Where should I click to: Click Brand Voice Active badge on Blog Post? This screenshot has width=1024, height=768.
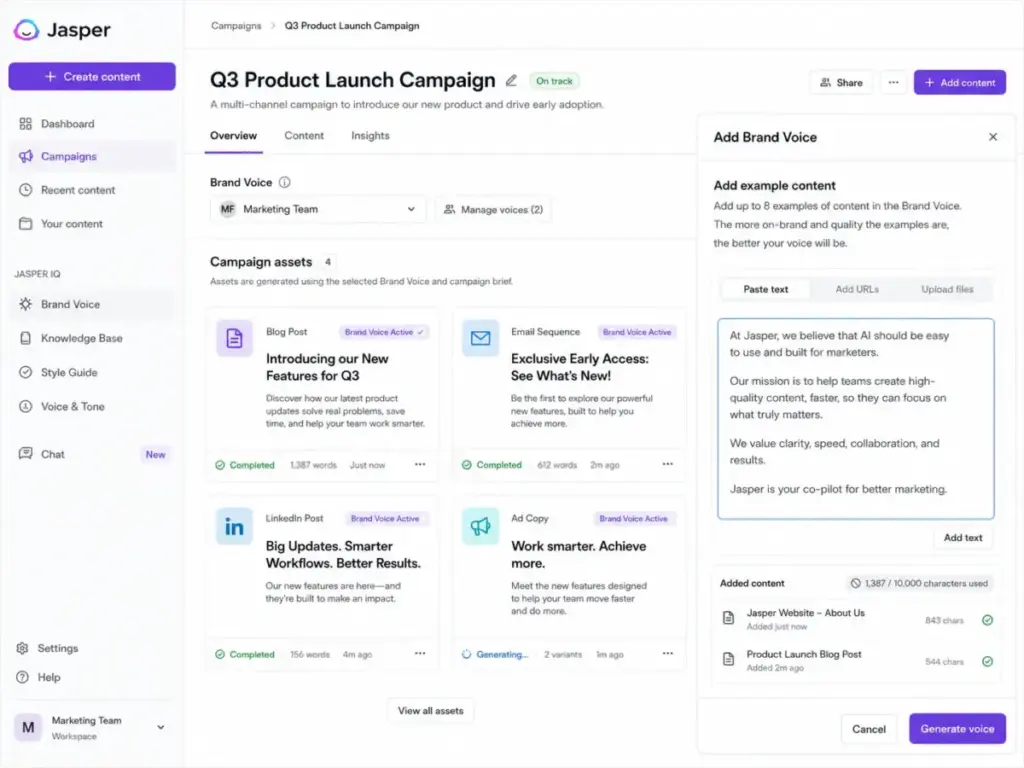point(384,332)
